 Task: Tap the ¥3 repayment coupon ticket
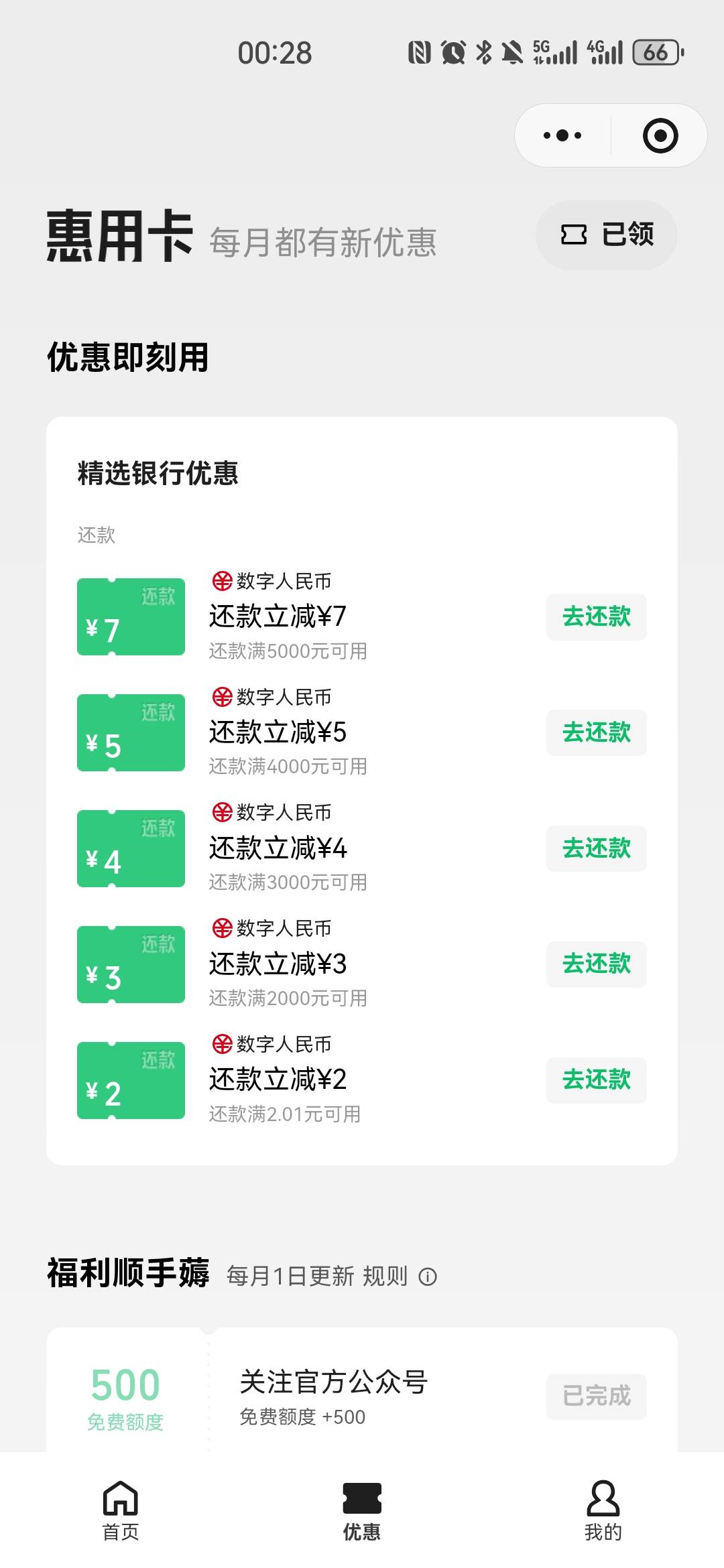[131, 964]
